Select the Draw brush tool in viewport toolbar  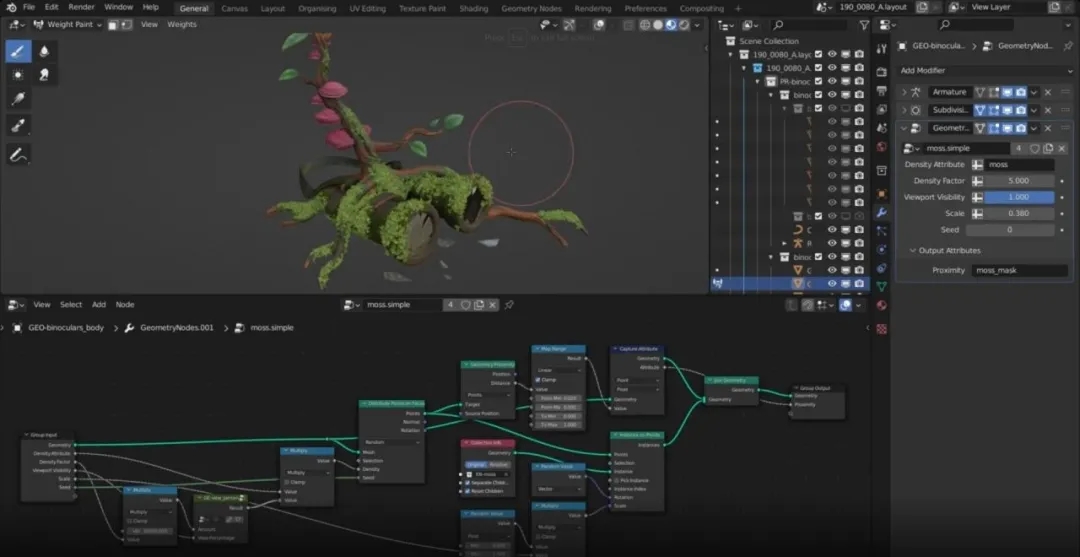(x=19, y=51)
